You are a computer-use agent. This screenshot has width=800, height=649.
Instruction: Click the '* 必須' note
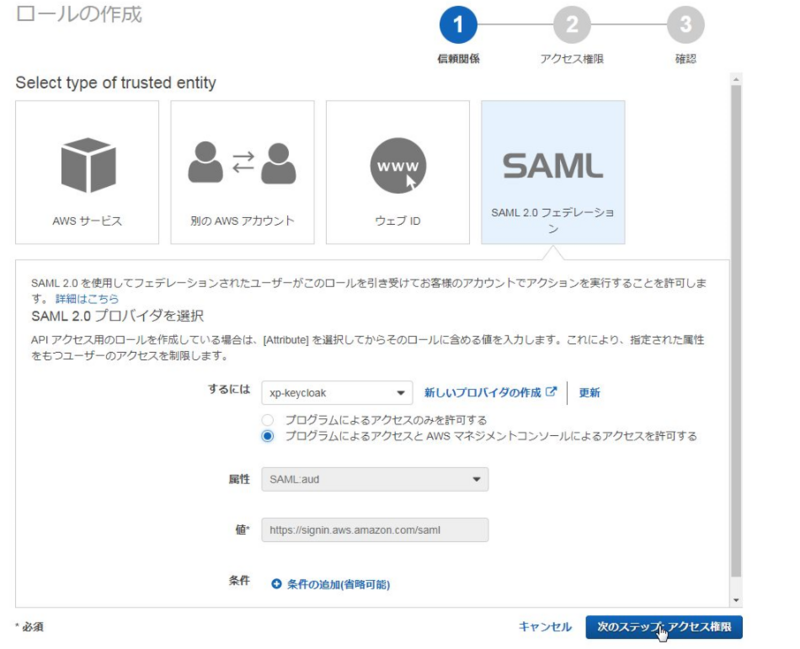pyautogui.click(x=30, y=627)
